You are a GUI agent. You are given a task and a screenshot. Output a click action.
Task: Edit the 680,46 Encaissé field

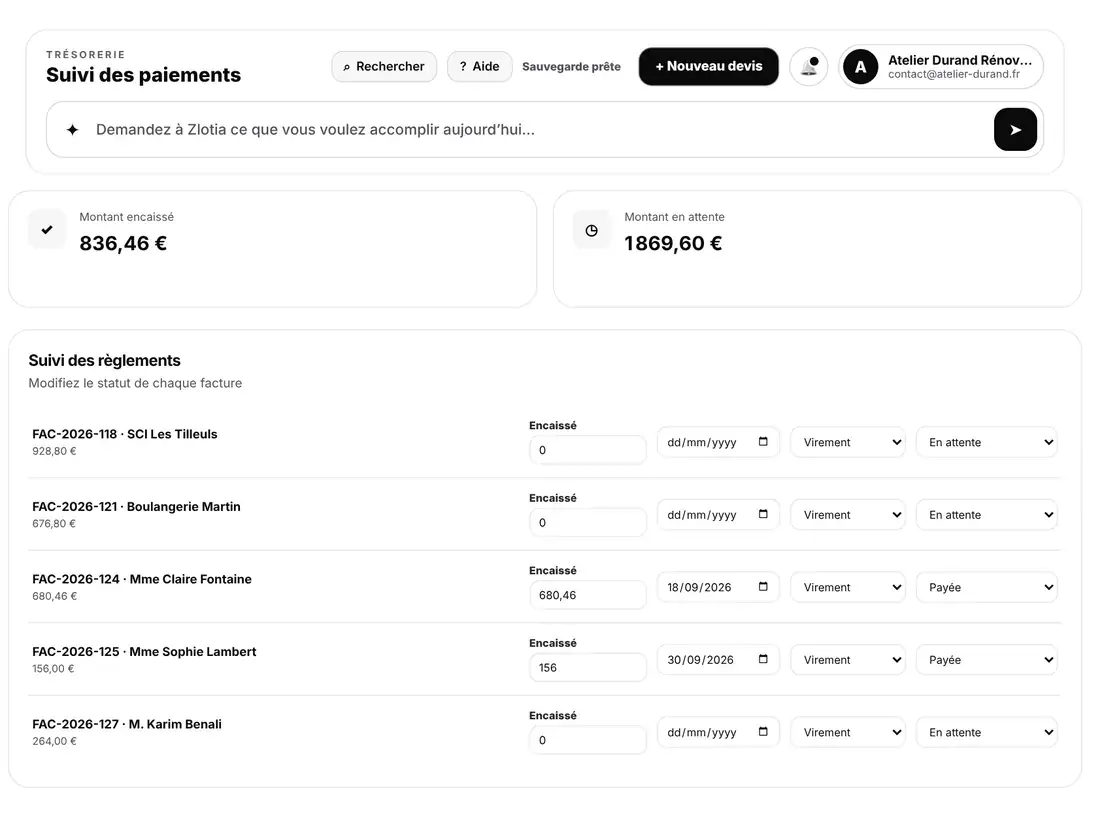tap(588, 596)
